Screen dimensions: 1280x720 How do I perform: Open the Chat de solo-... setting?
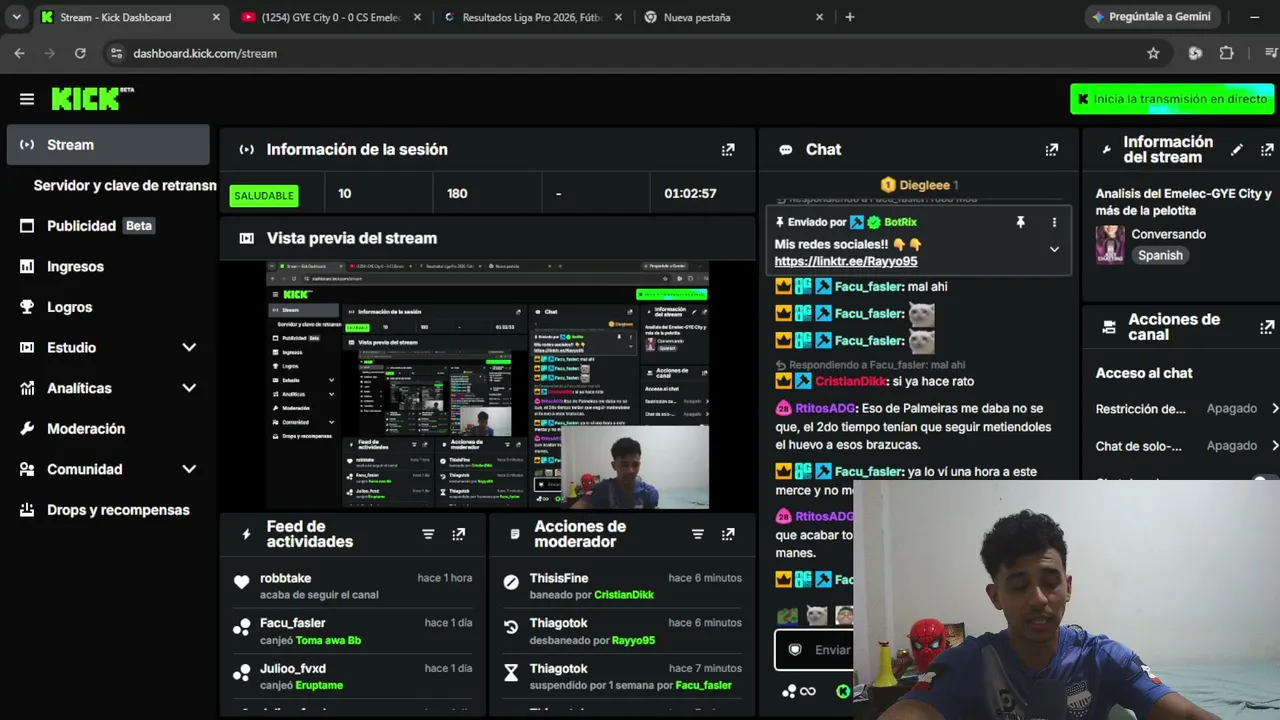coord(1187,446)
